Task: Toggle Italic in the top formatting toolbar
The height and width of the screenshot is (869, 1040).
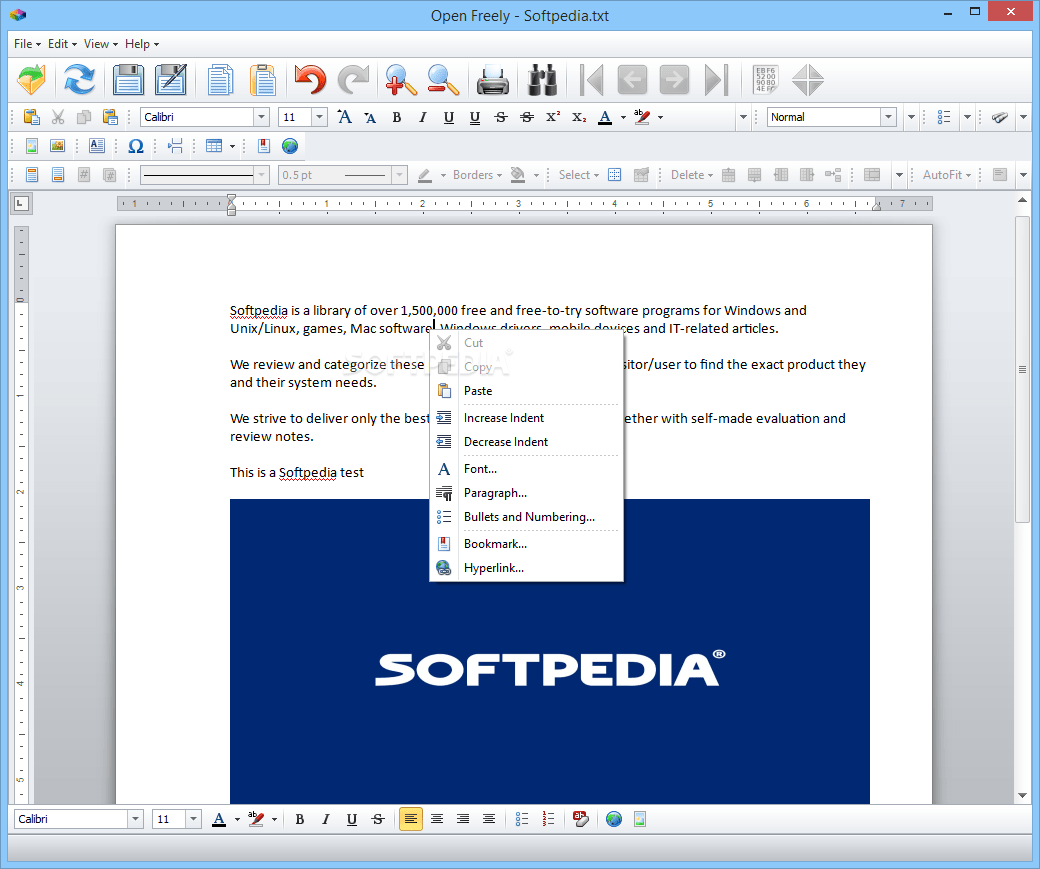Action: (422, 117)
